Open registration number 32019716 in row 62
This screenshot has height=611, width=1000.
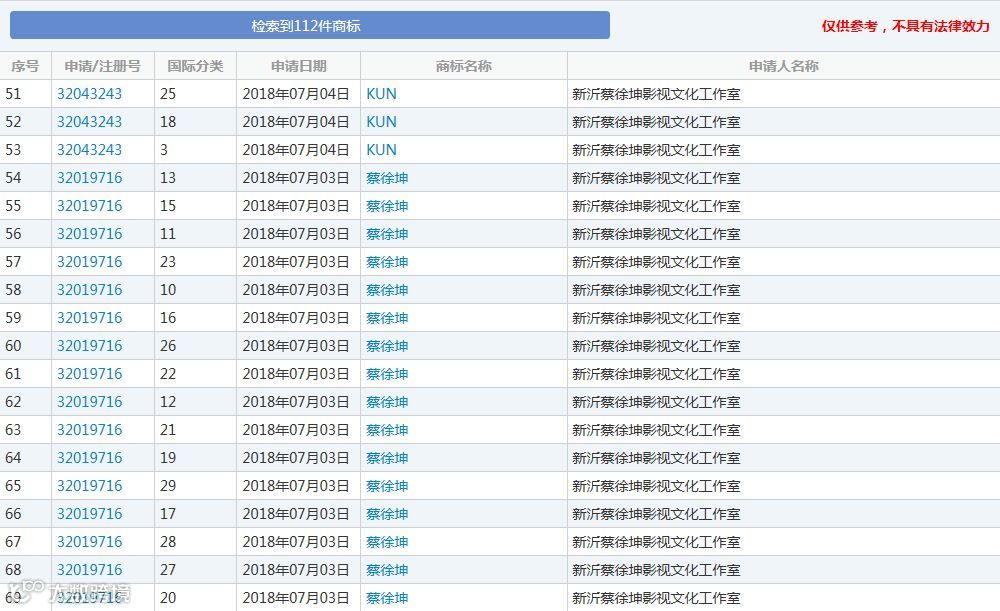tap(89, 402)
